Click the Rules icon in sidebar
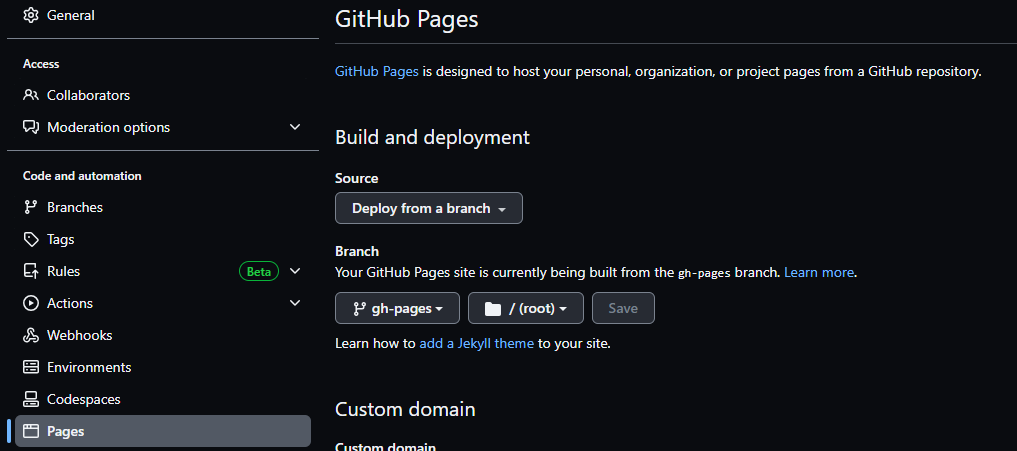1017x451 pixels. pos(30,271)
